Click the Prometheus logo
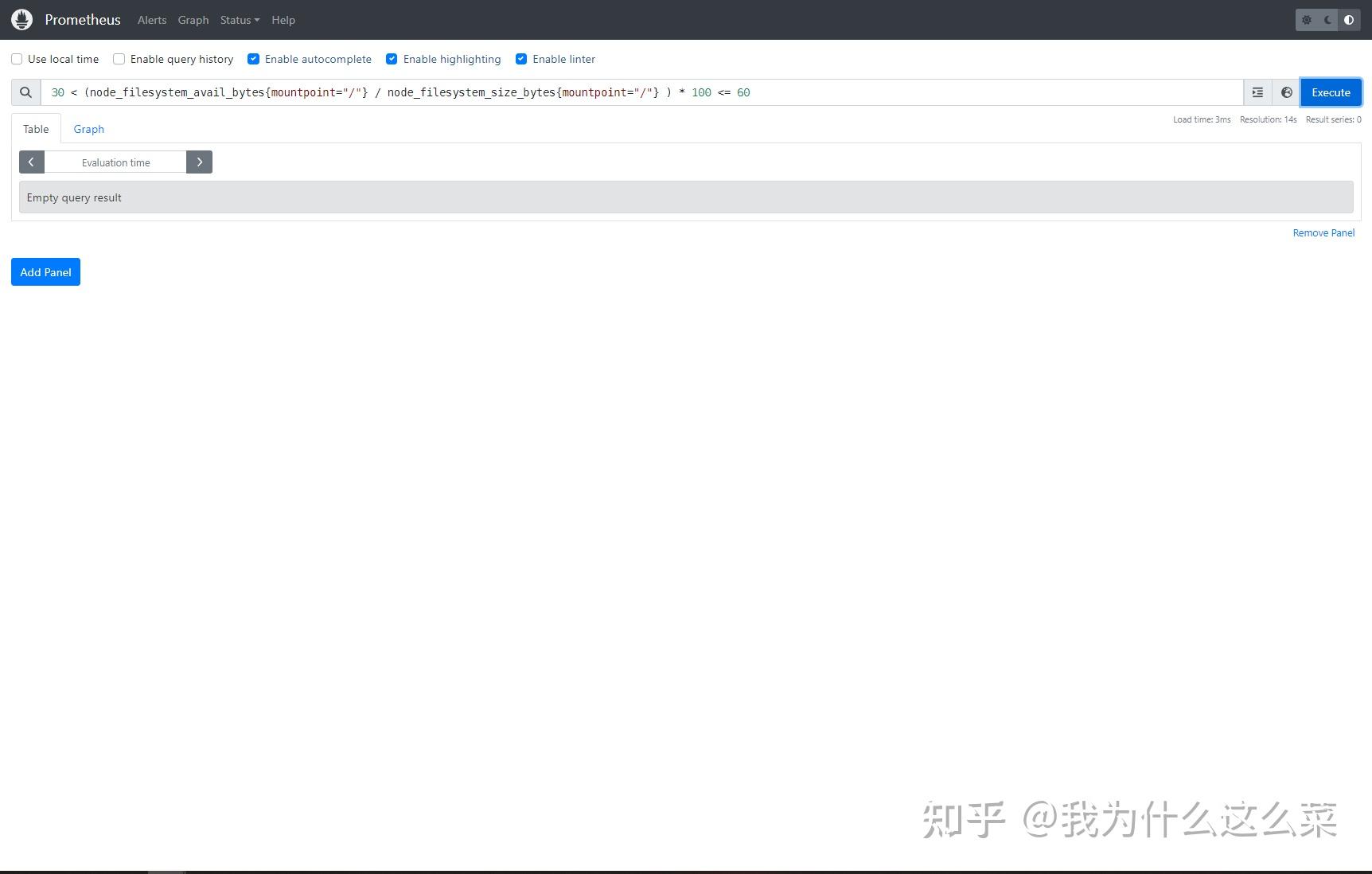Image resolution: width=1372 pixels, height=874 pixels. pos(21,19)
